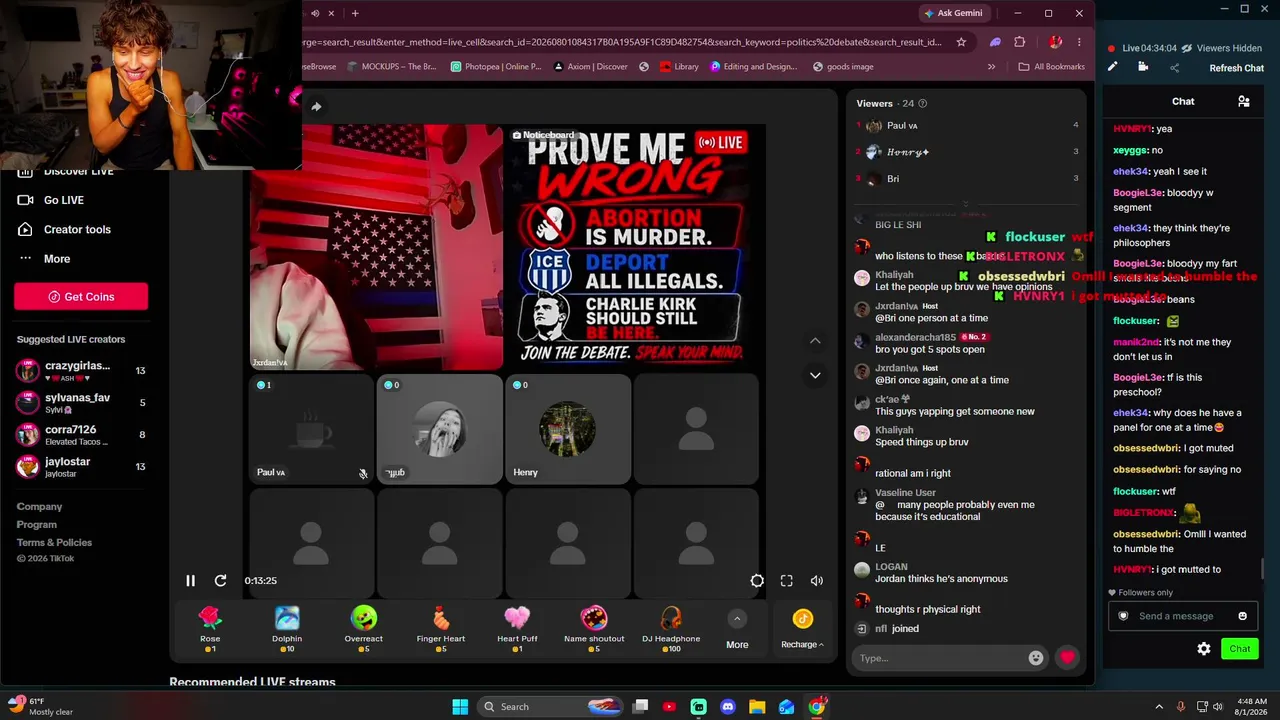Open the community members icon beside Chat
The width and height of the screenshot is (1280, 720).
click(x=1244, y=101)
